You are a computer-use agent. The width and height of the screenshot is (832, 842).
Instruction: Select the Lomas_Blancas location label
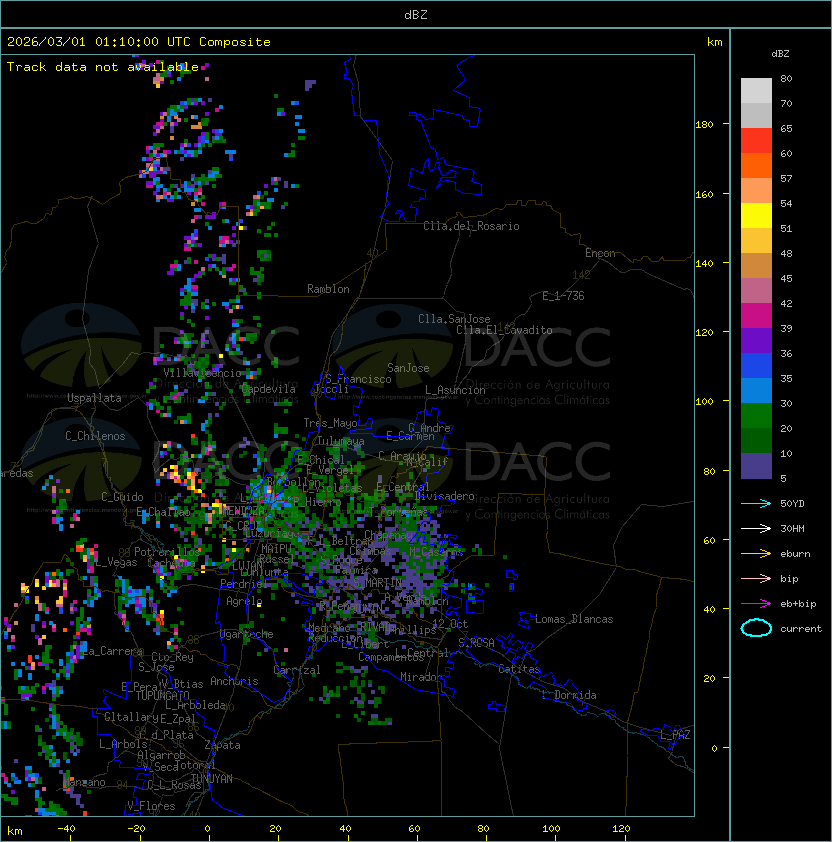(573, 619)
